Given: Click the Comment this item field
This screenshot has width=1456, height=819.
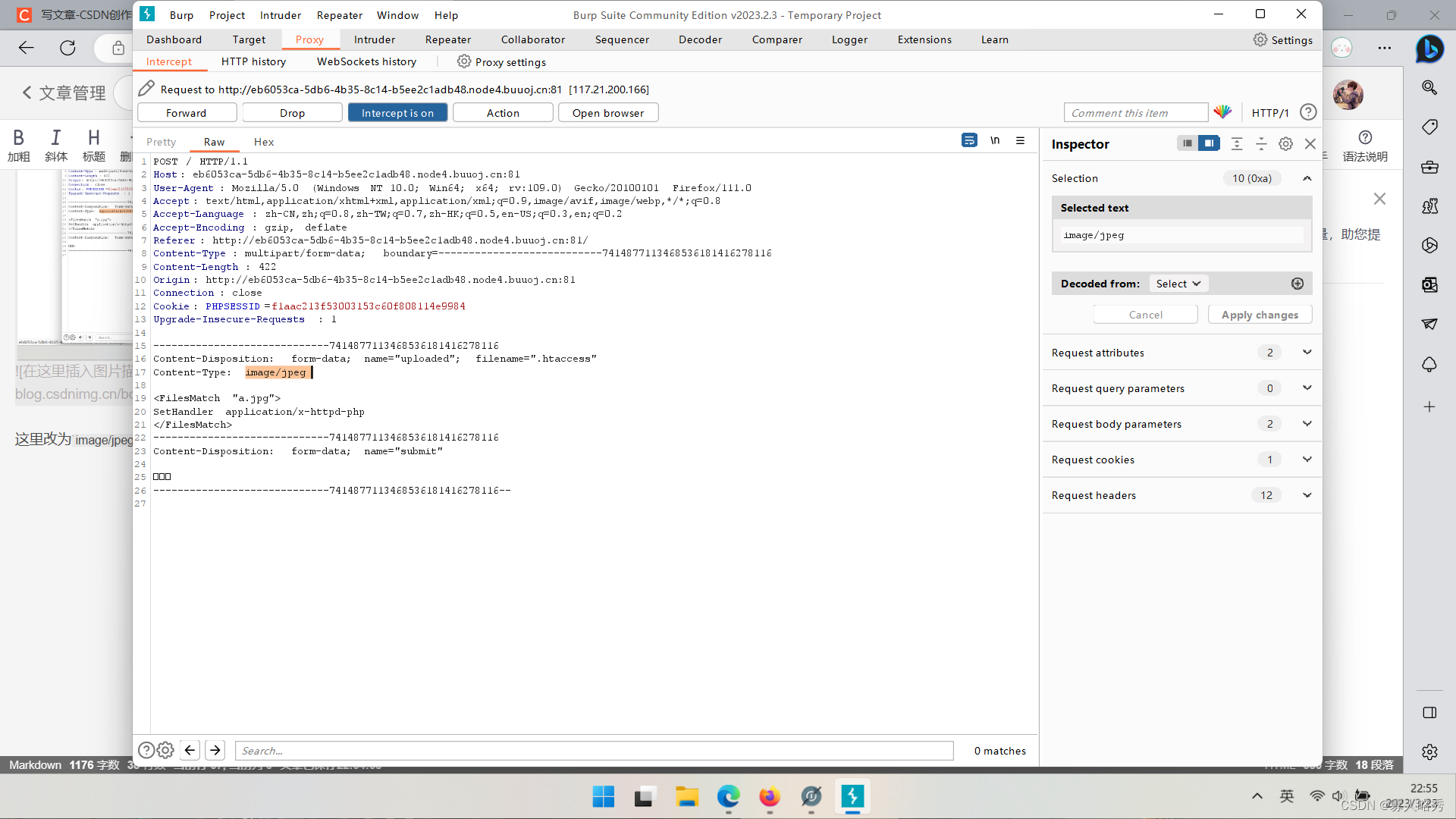Looking at the screenshot, I should pos(1135,113).
